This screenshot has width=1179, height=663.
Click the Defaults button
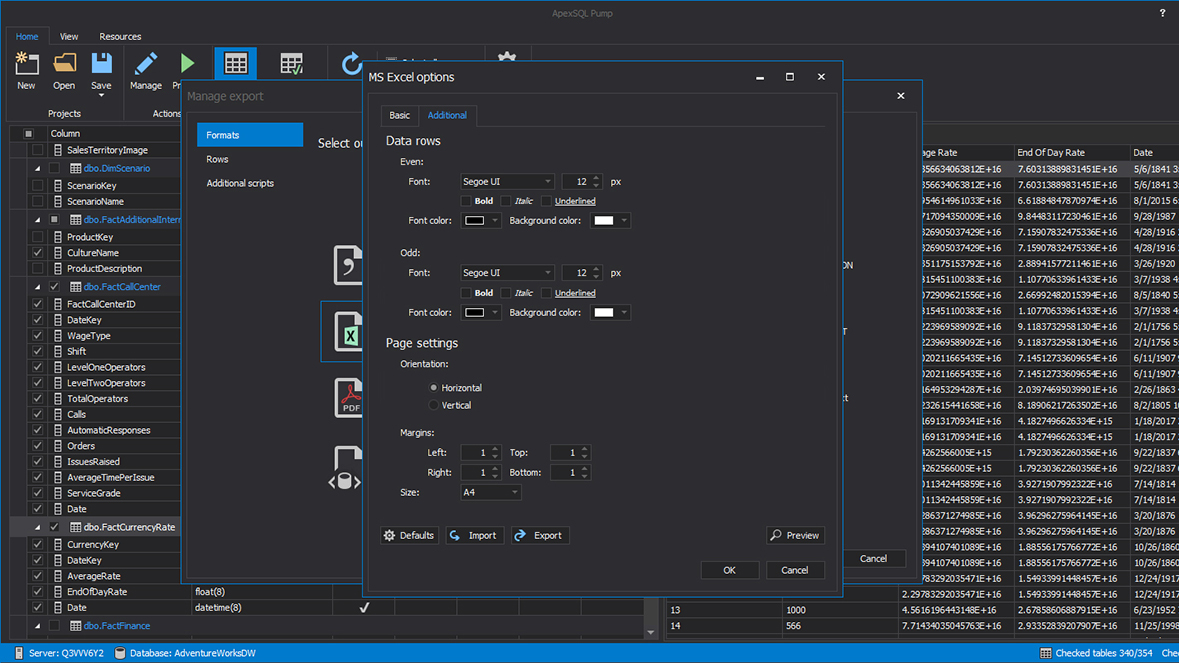(x=409, y=535)
